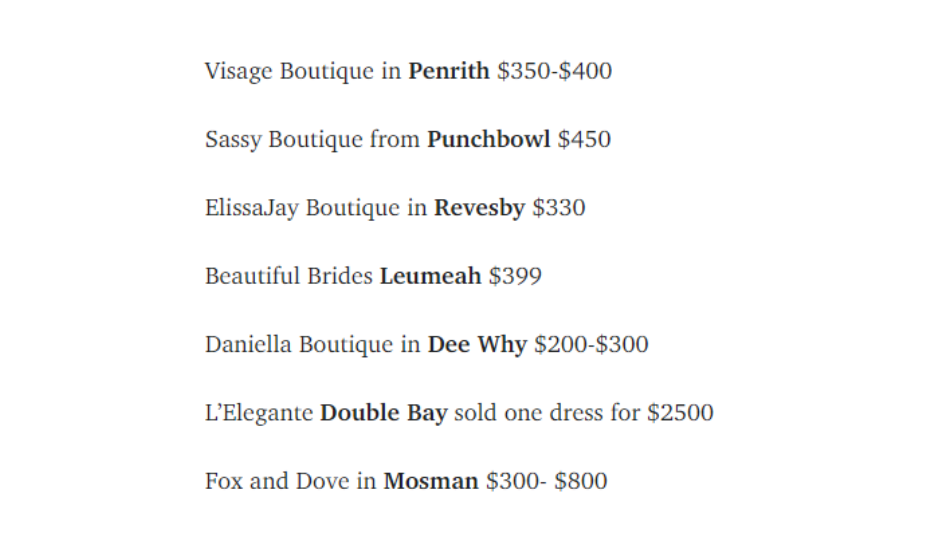Screen dimensions: 929x542
Task: Click the $450 price
Action: [584, 139]
